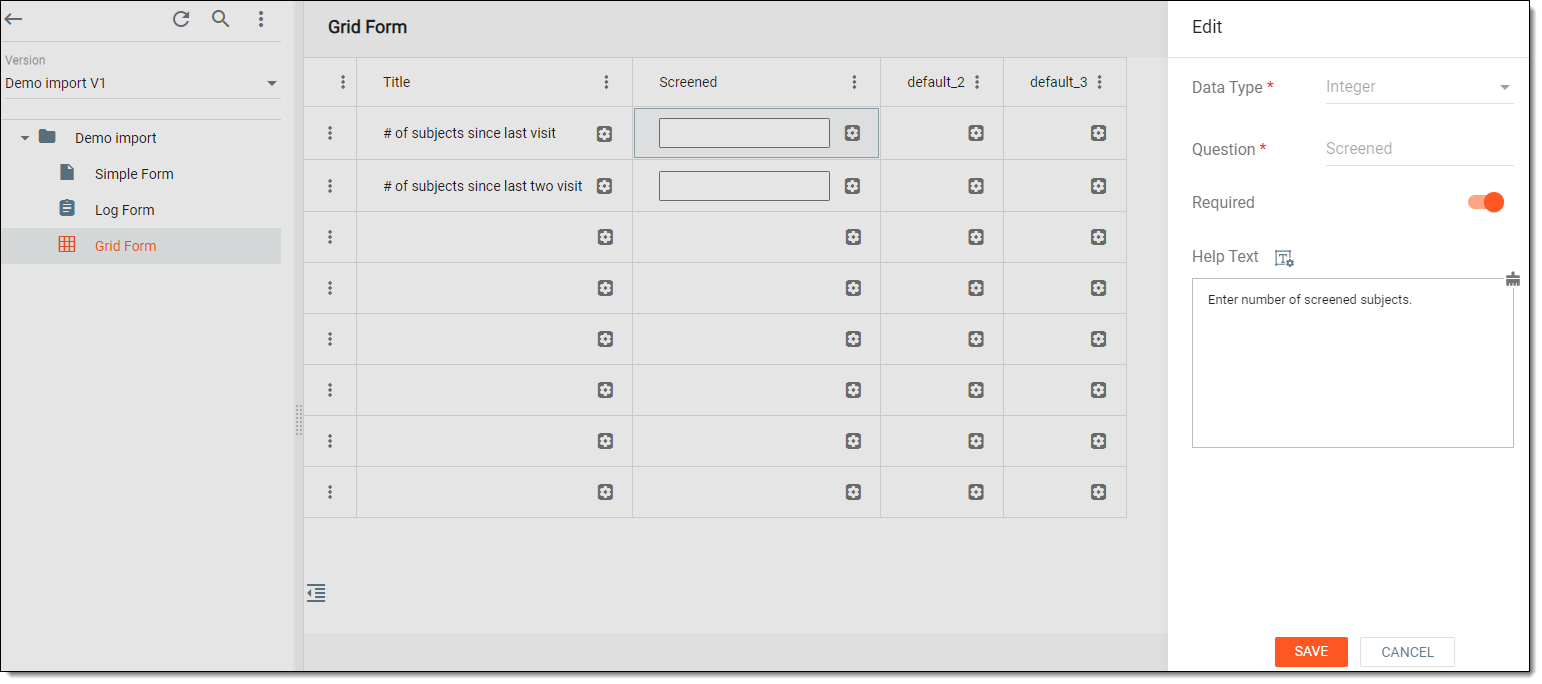Click the Title column header text
Viewport: 1542px width, 684px height.
tap(397, 82)
